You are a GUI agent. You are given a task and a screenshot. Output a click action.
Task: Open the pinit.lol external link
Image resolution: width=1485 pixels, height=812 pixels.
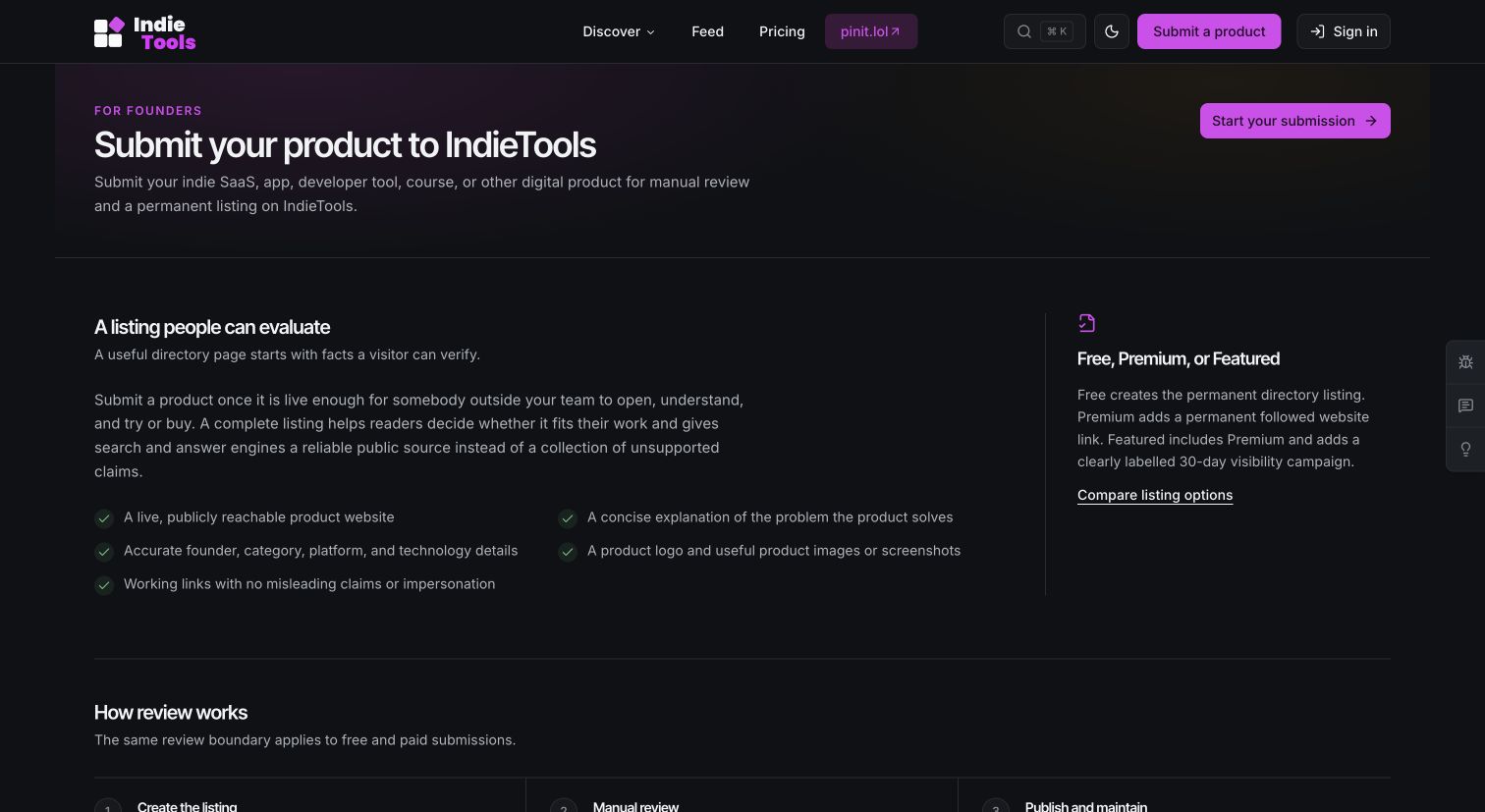click(871, 31)
